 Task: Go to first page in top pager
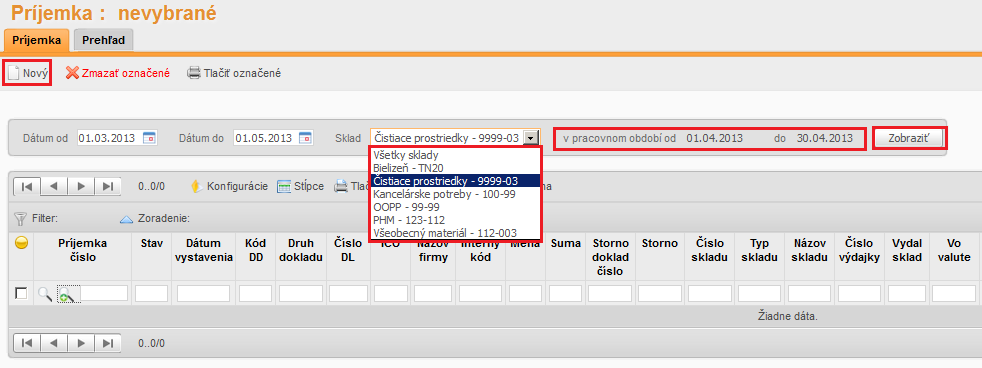(27, 186)
